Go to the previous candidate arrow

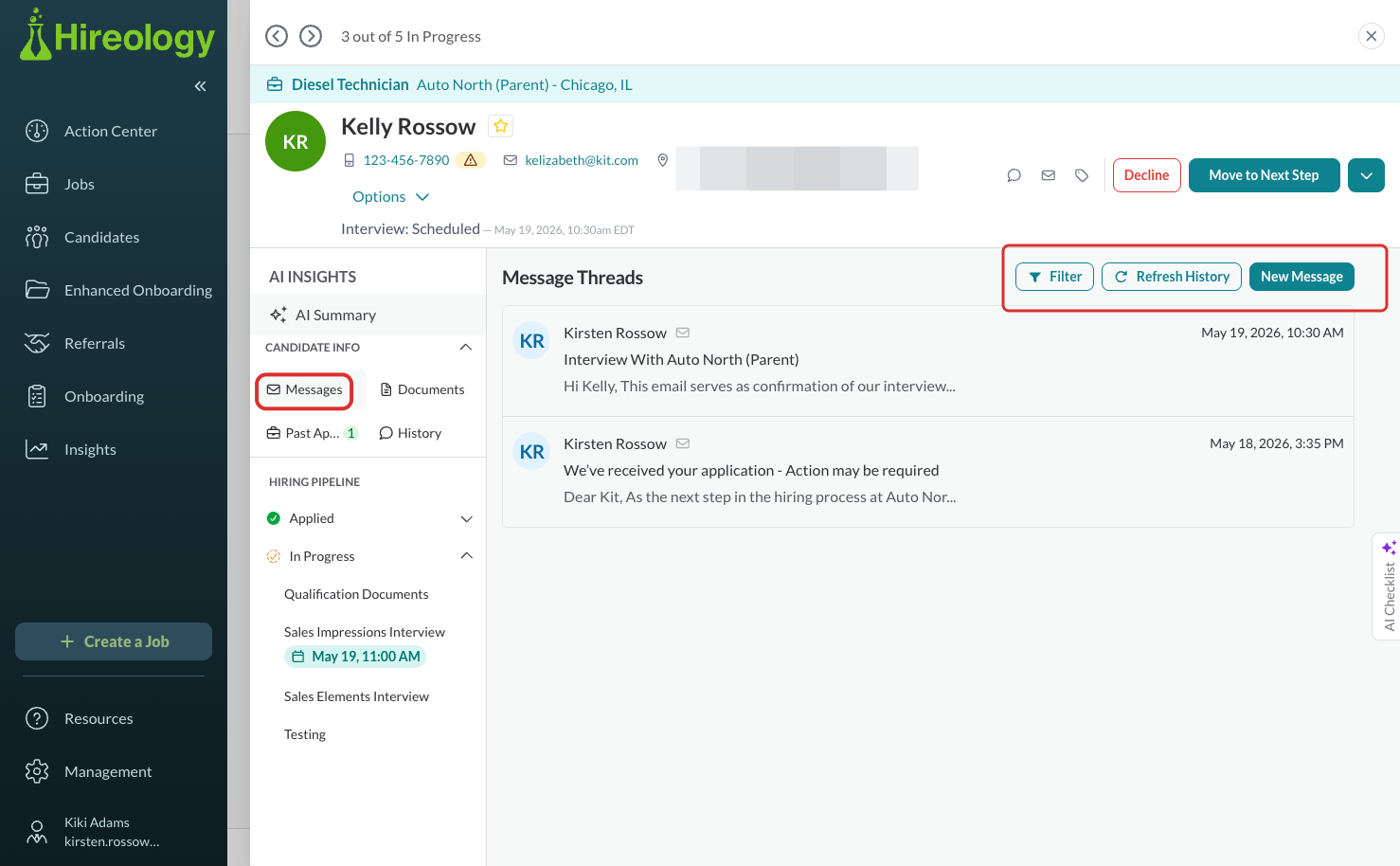click(x=277, y=36)
